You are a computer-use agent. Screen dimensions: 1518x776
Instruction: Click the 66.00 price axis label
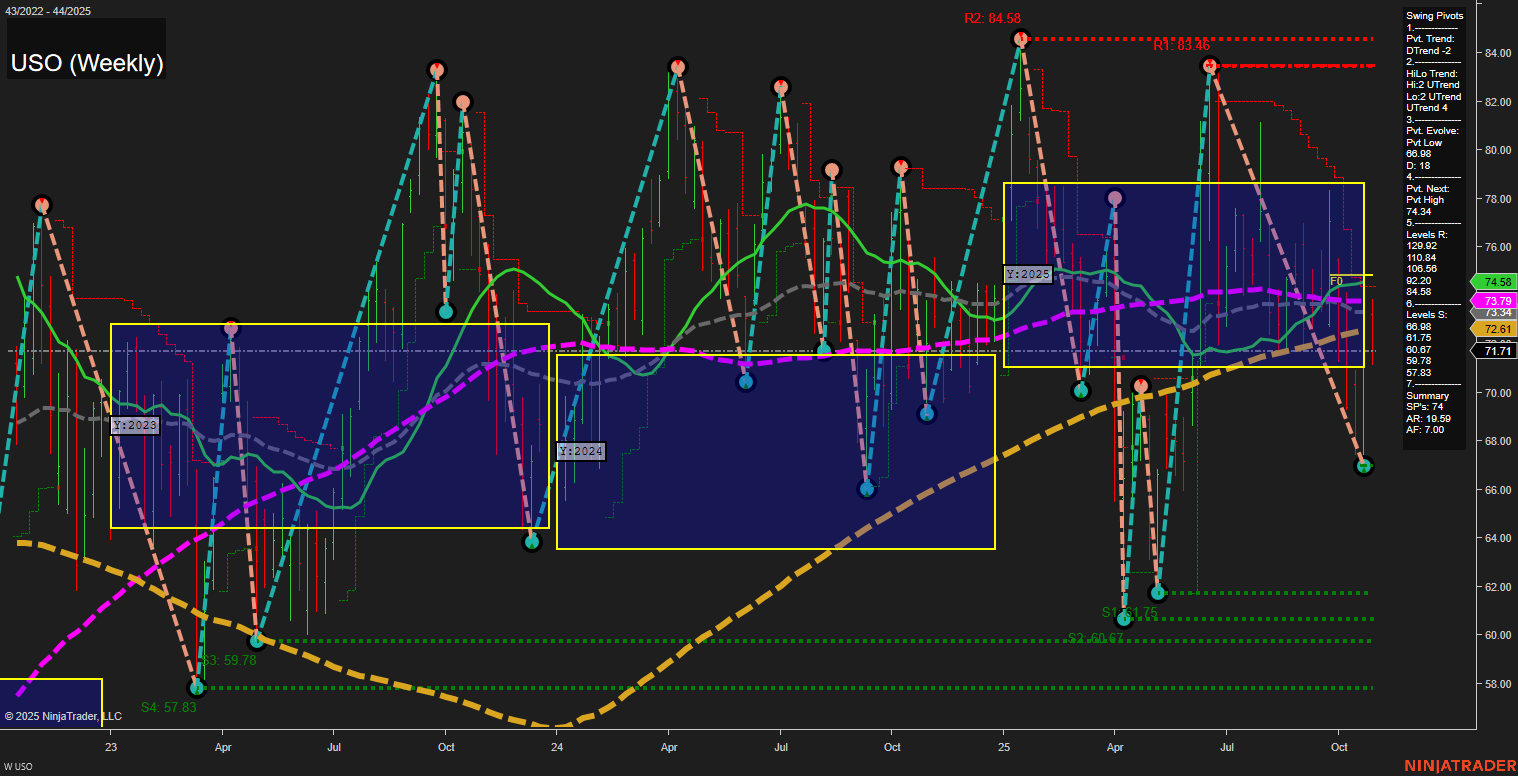[x=1497, y=490]
